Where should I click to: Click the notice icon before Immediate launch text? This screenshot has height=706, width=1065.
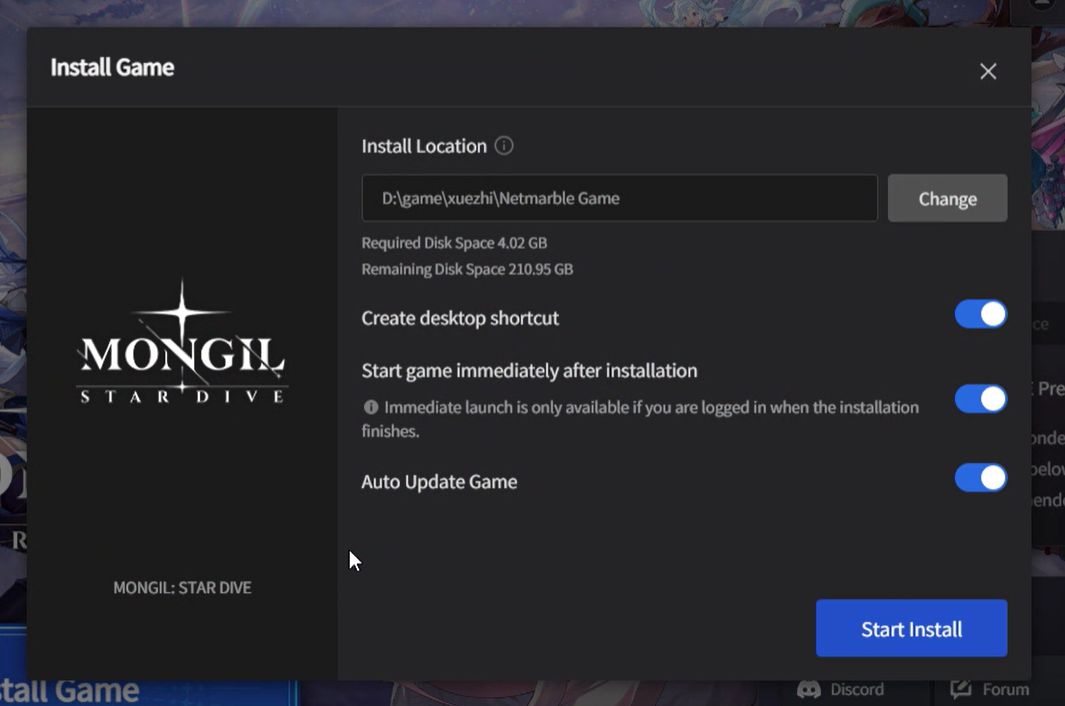pos(371,407)
